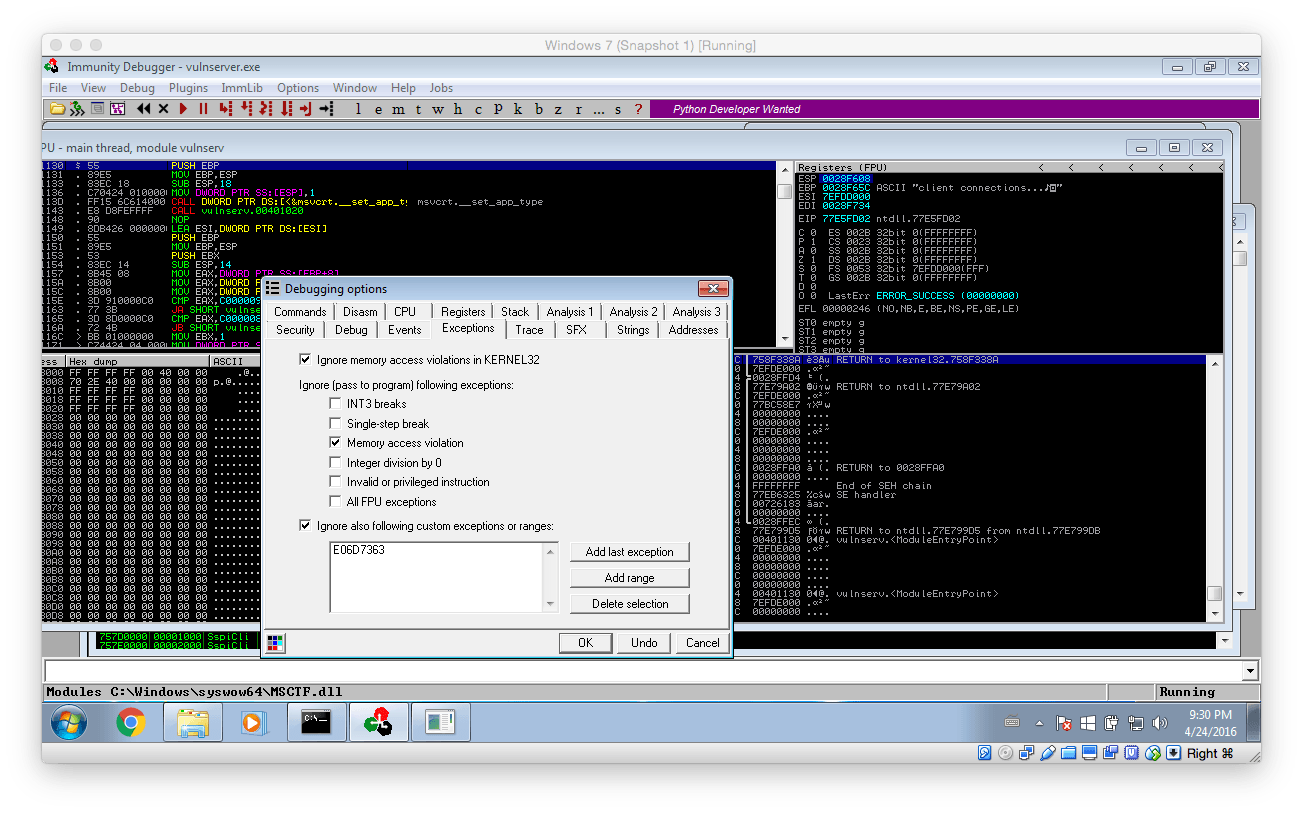Open Google Chrome from the taskbar

tap(130, 722)
